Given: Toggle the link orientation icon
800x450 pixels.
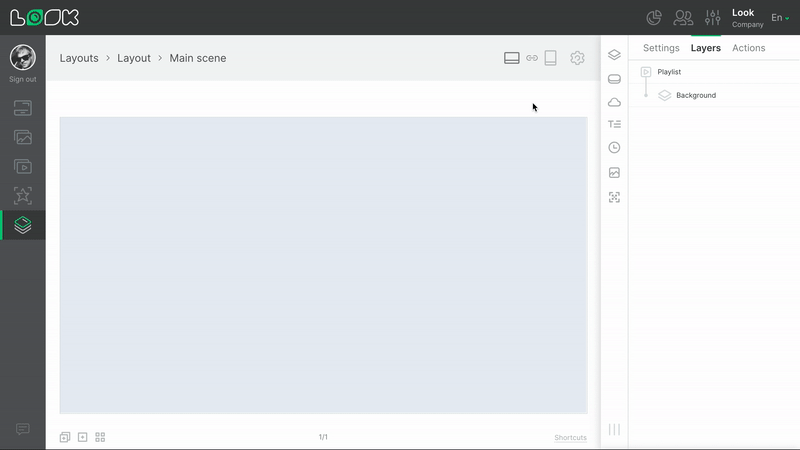Looking at the screenshot, I should coord(532,58).
